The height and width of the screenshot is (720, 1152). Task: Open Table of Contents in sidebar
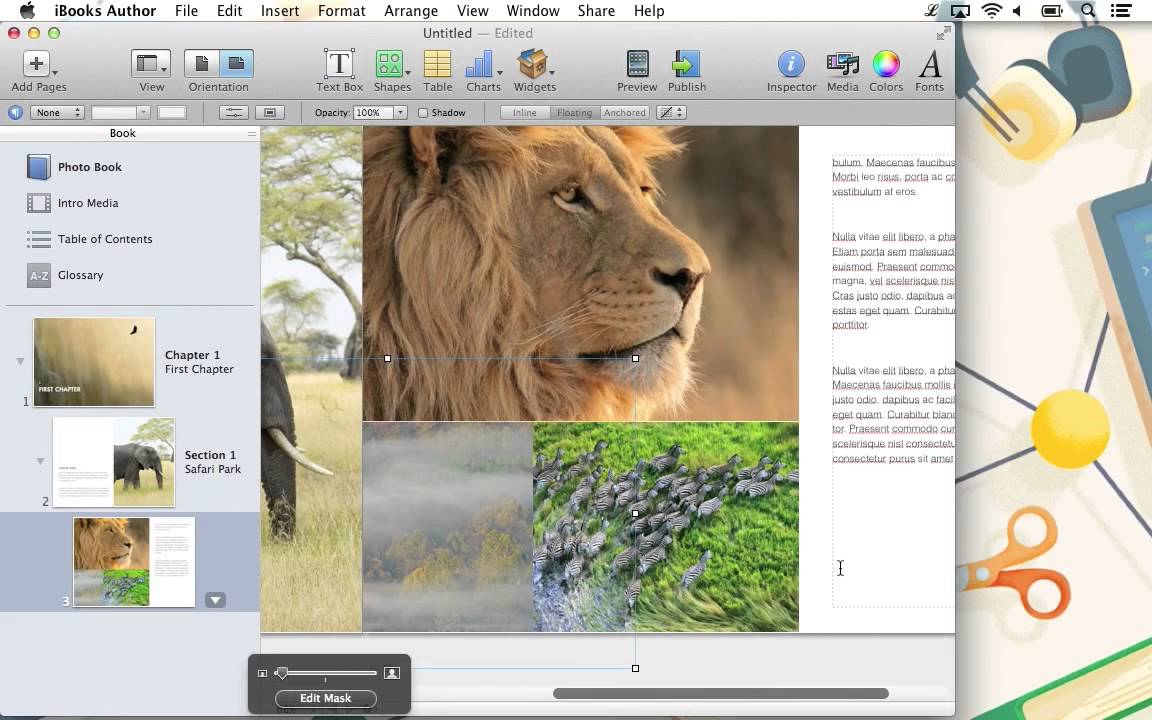click(105, 239)
